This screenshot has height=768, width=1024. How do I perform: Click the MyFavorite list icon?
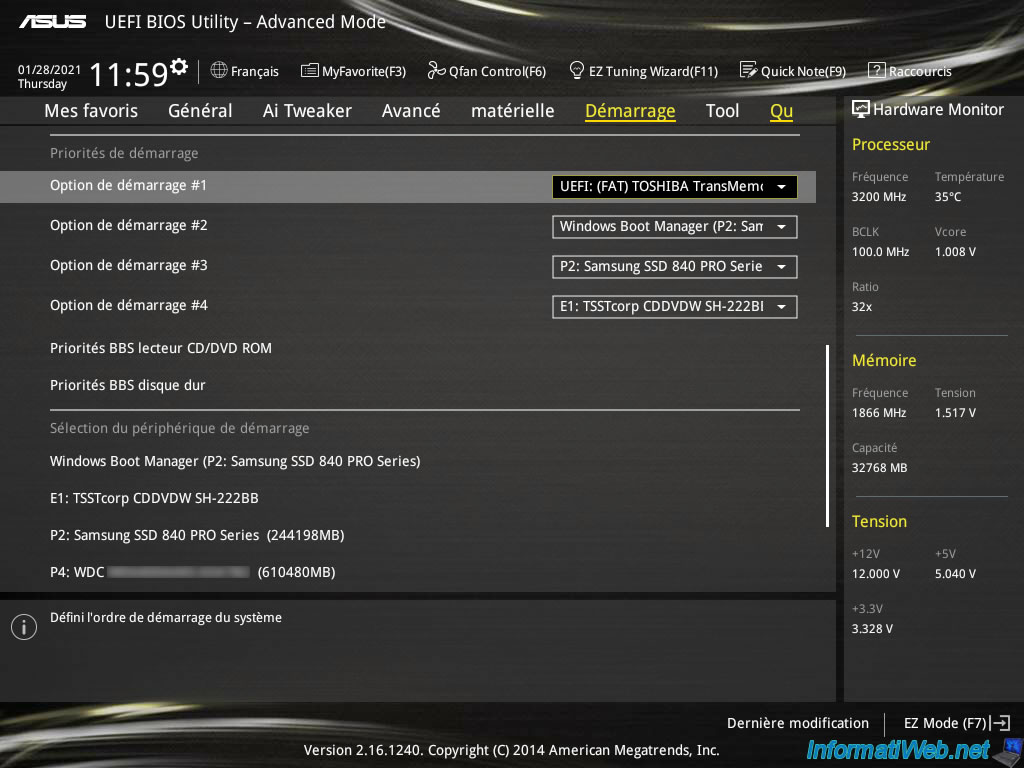pyautogui.click(x=310, y=70)
